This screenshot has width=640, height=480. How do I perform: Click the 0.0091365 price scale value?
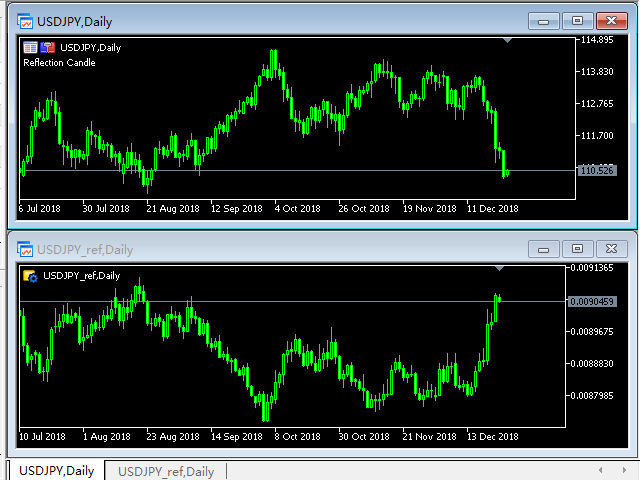[x=592, y=268]
